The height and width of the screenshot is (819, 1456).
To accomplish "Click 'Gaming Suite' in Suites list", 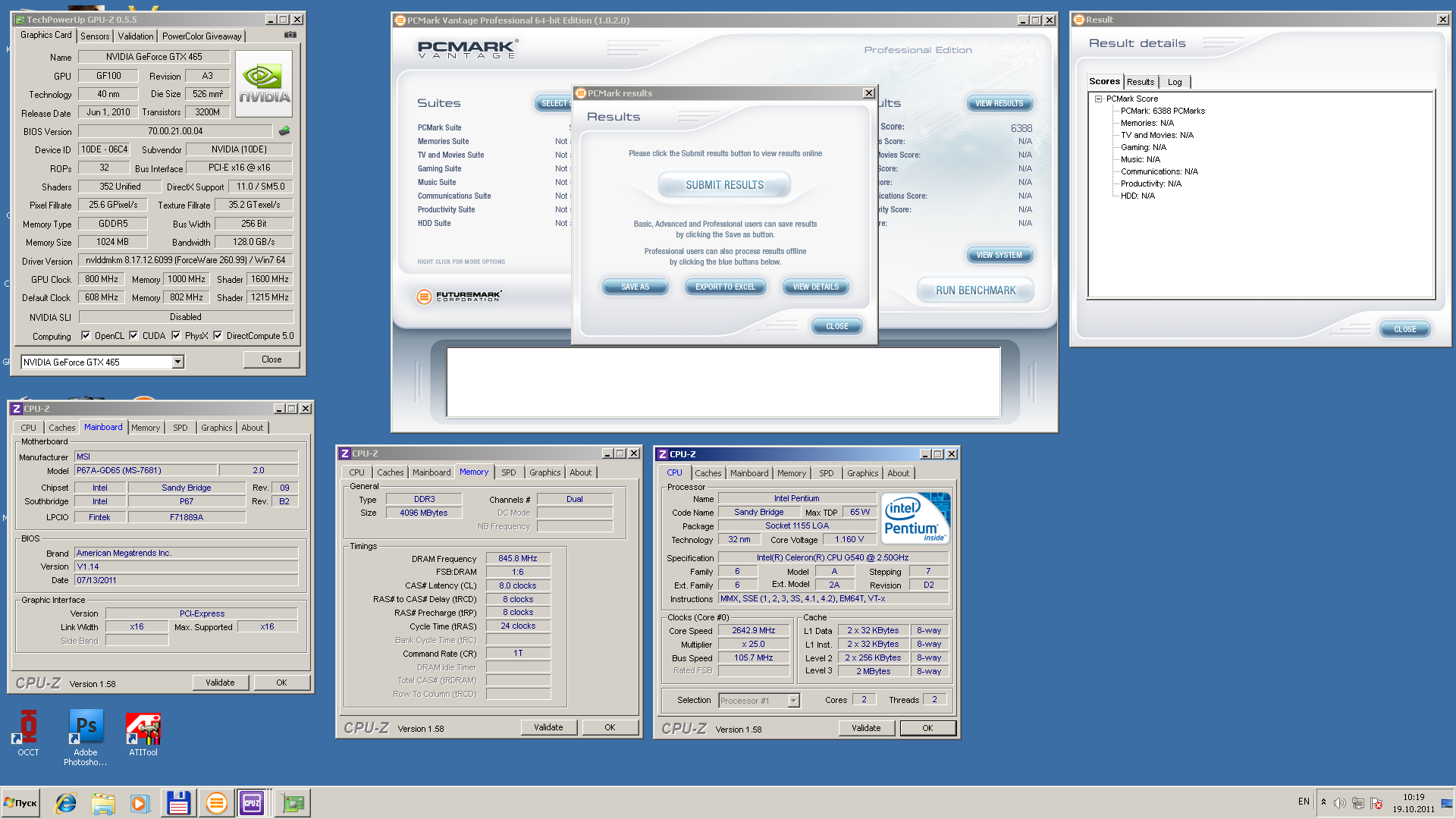I will [439, 168].
